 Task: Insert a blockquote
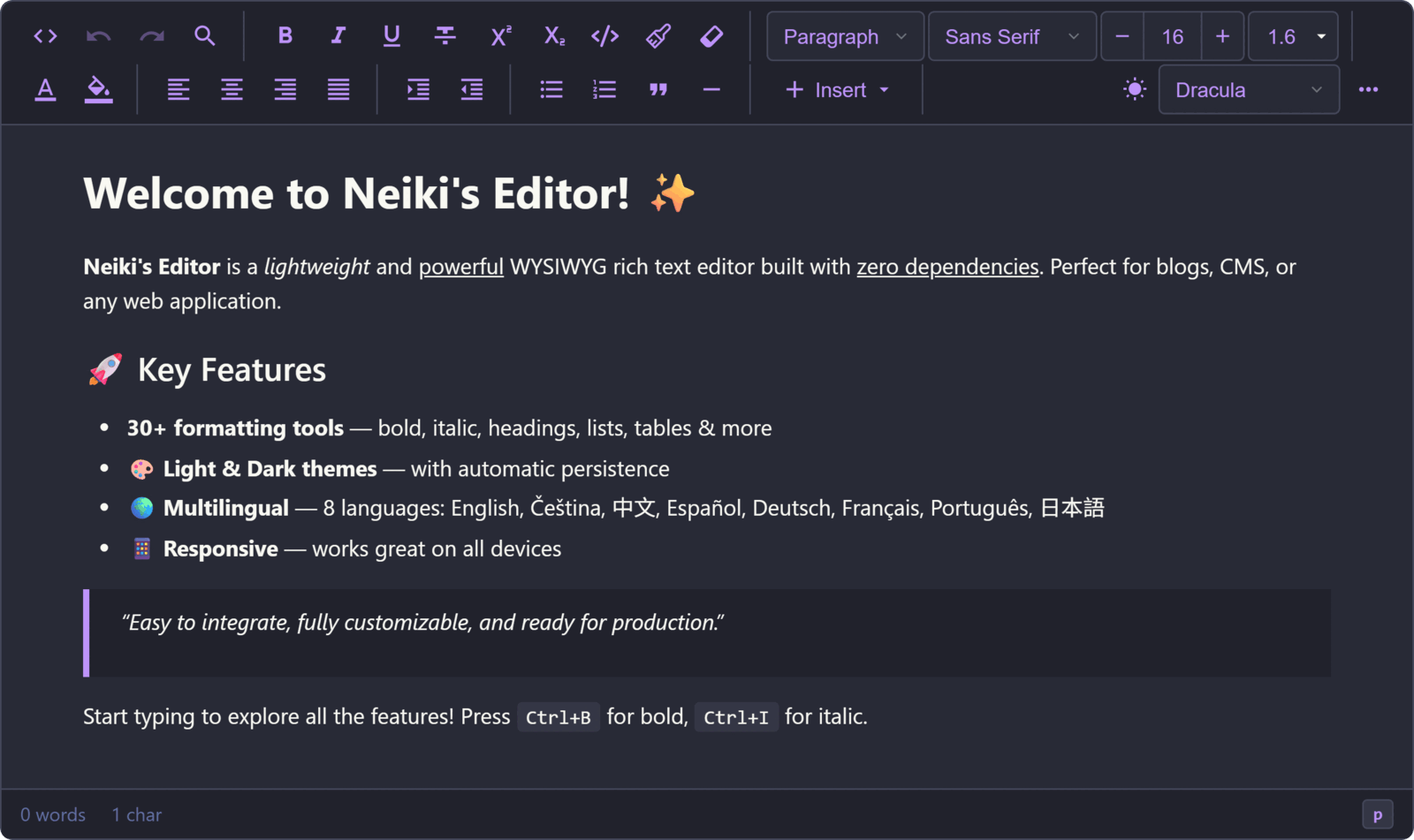[658, 89]
